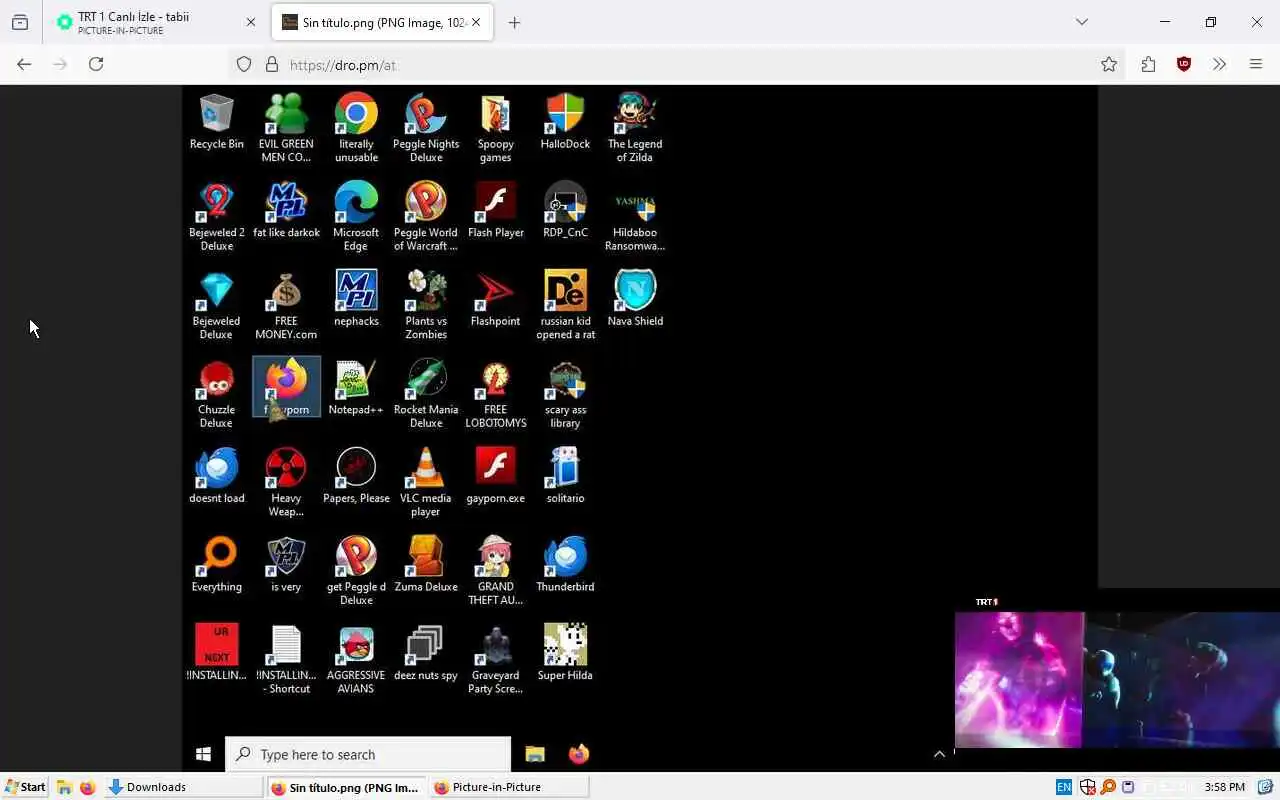
Task: Launch Chuzzle Deluxe icon
Action: 216,394
